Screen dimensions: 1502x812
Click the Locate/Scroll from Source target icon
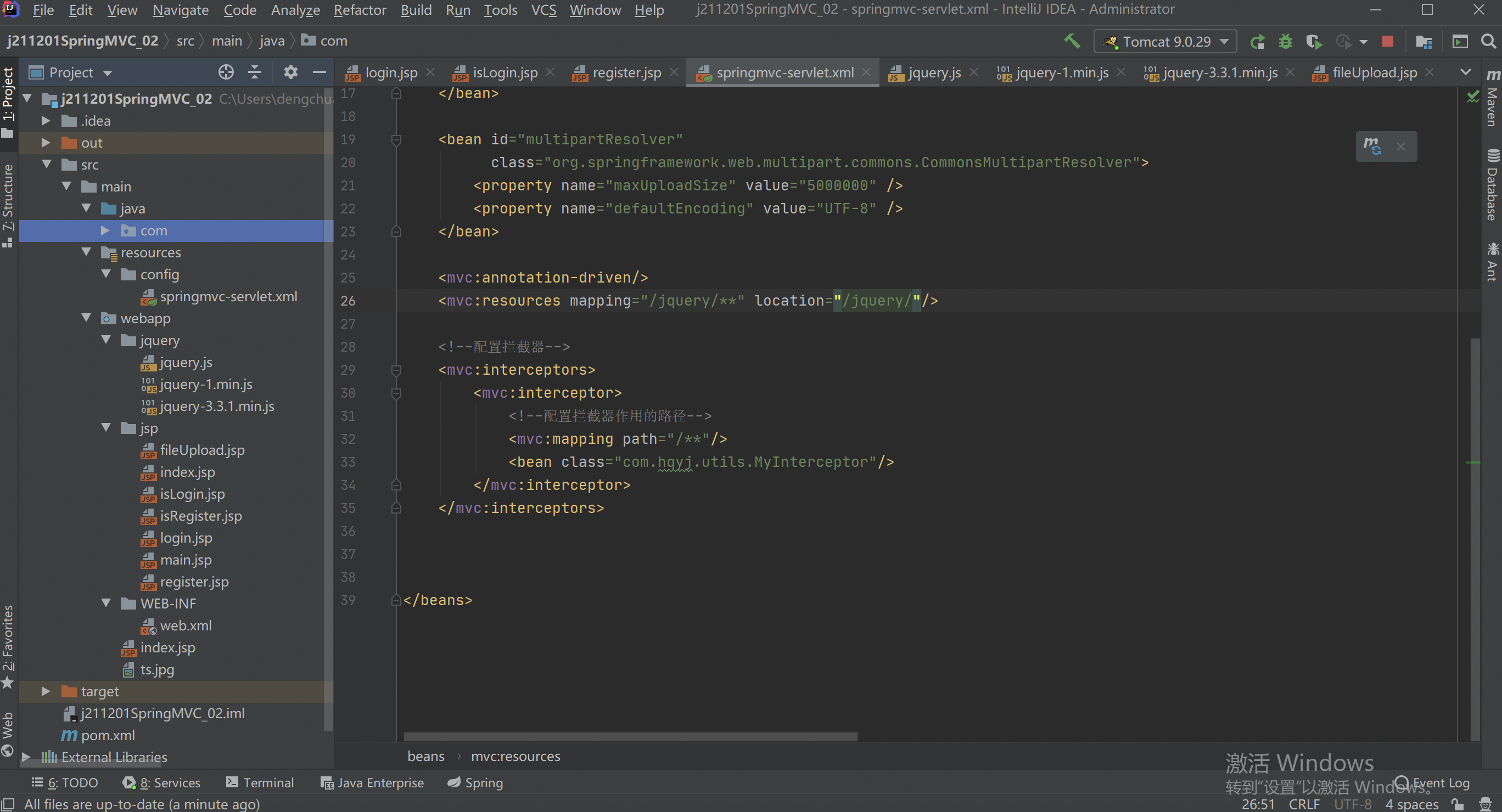226,72
